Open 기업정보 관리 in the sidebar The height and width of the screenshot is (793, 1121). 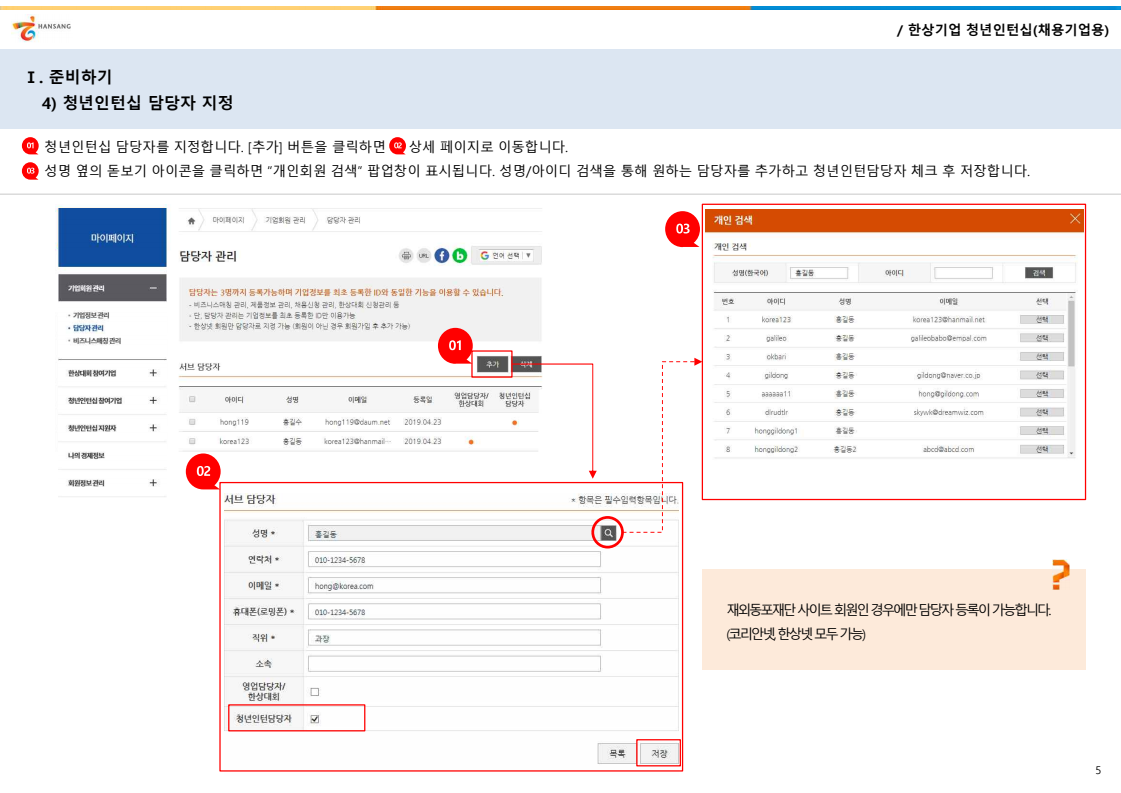[x=89, y=315]
